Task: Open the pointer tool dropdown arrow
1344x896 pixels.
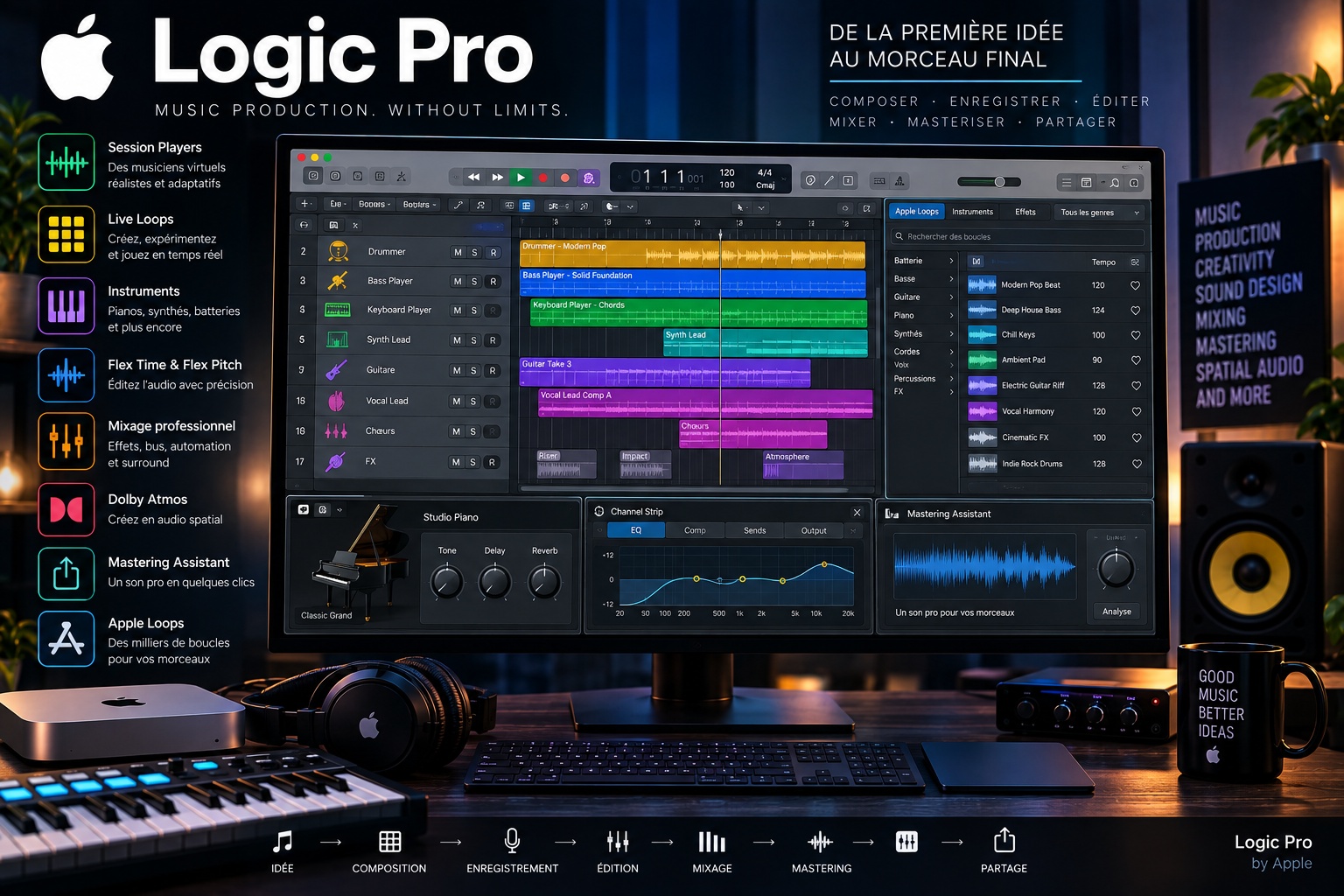Action: tap(761, 208)
